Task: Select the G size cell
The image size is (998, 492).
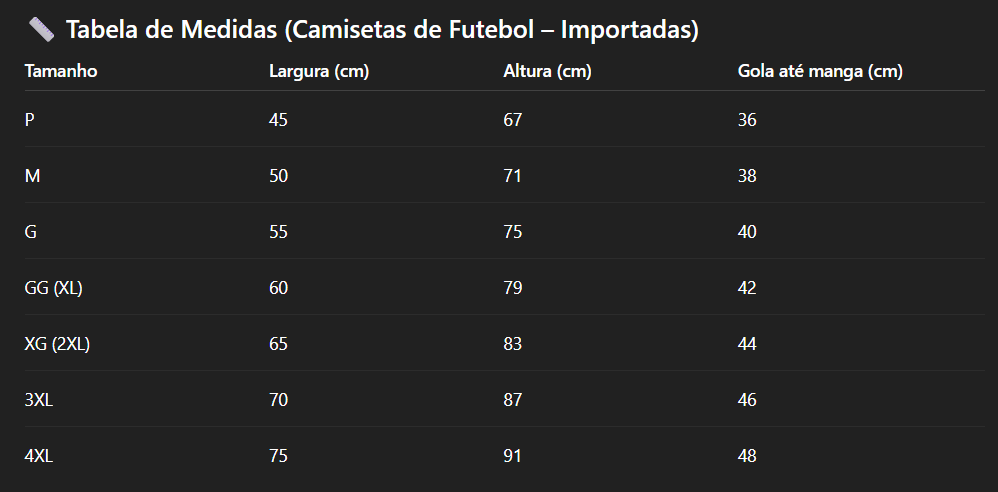Action: click(x=31, y=232)
